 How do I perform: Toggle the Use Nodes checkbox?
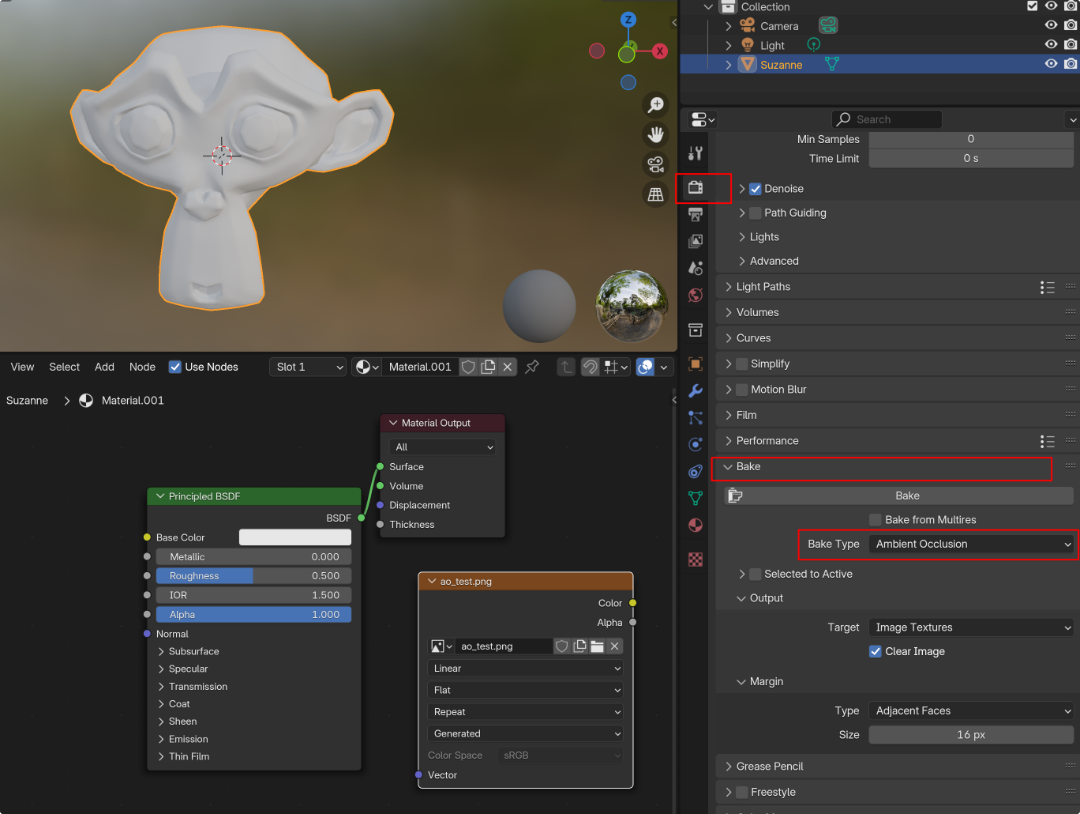pos(175,367)
